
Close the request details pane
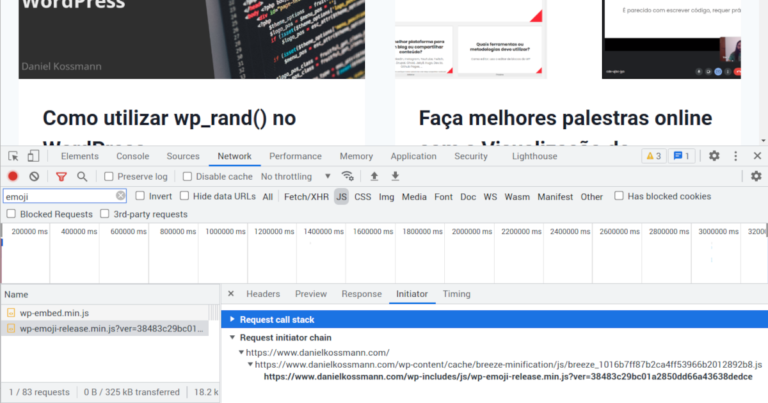(x=231, y=294)
